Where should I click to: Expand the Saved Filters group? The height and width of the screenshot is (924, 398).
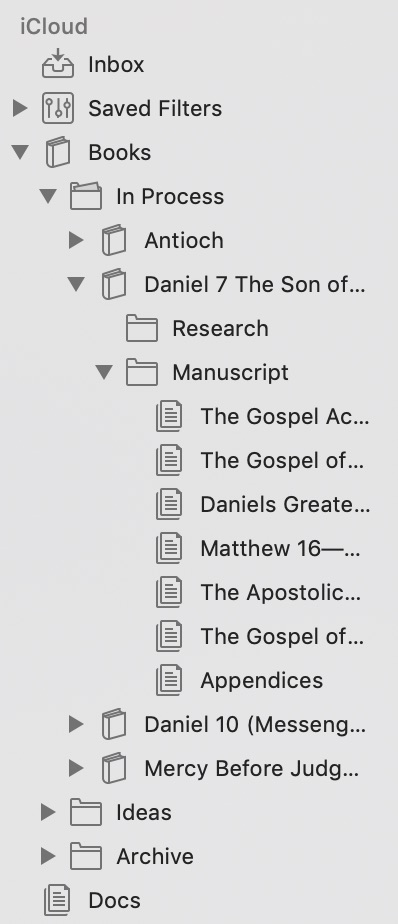point(20,108)
